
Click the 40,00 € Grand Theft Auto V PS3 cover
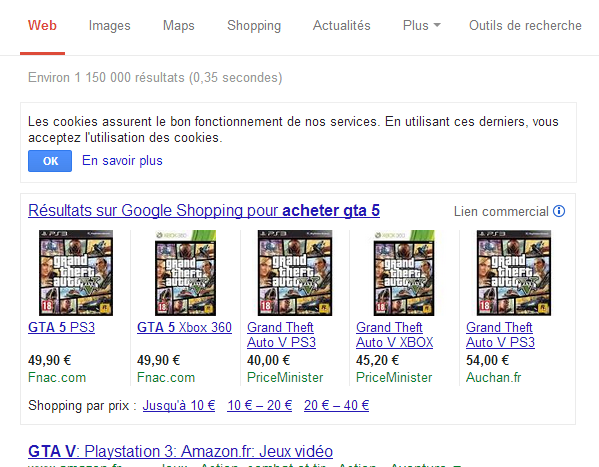click(x=295, y=273)
